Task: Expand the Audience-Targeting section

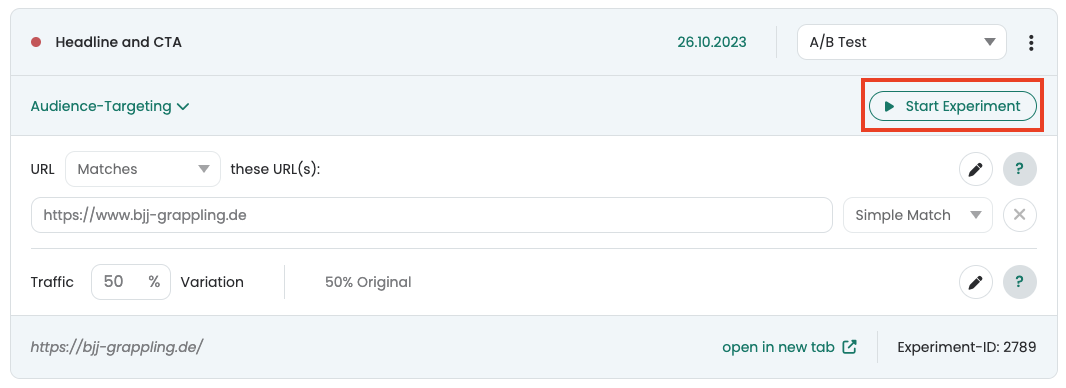Action: coord(110,106)
